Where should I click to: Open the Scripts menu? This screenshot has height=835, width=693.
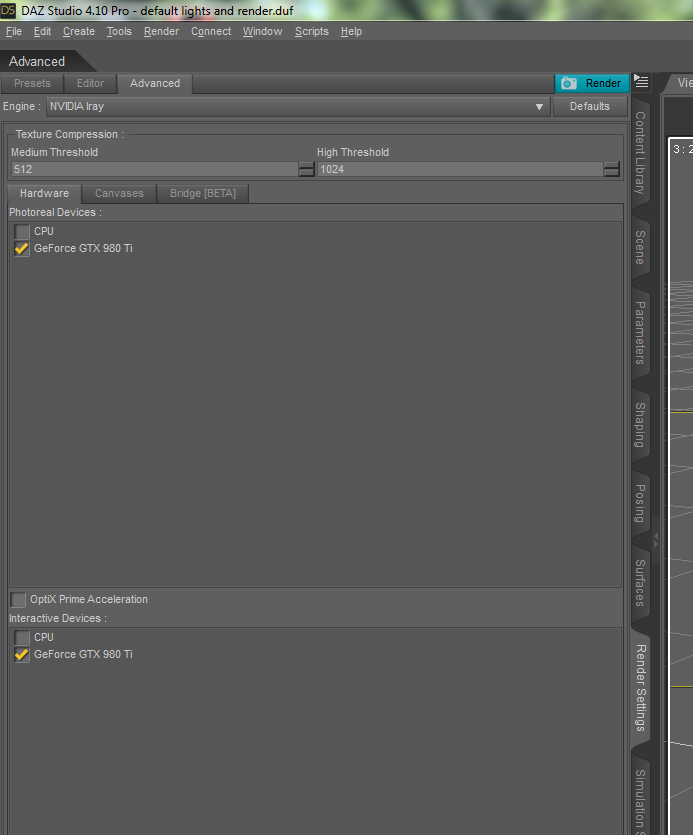click(312, 31)
